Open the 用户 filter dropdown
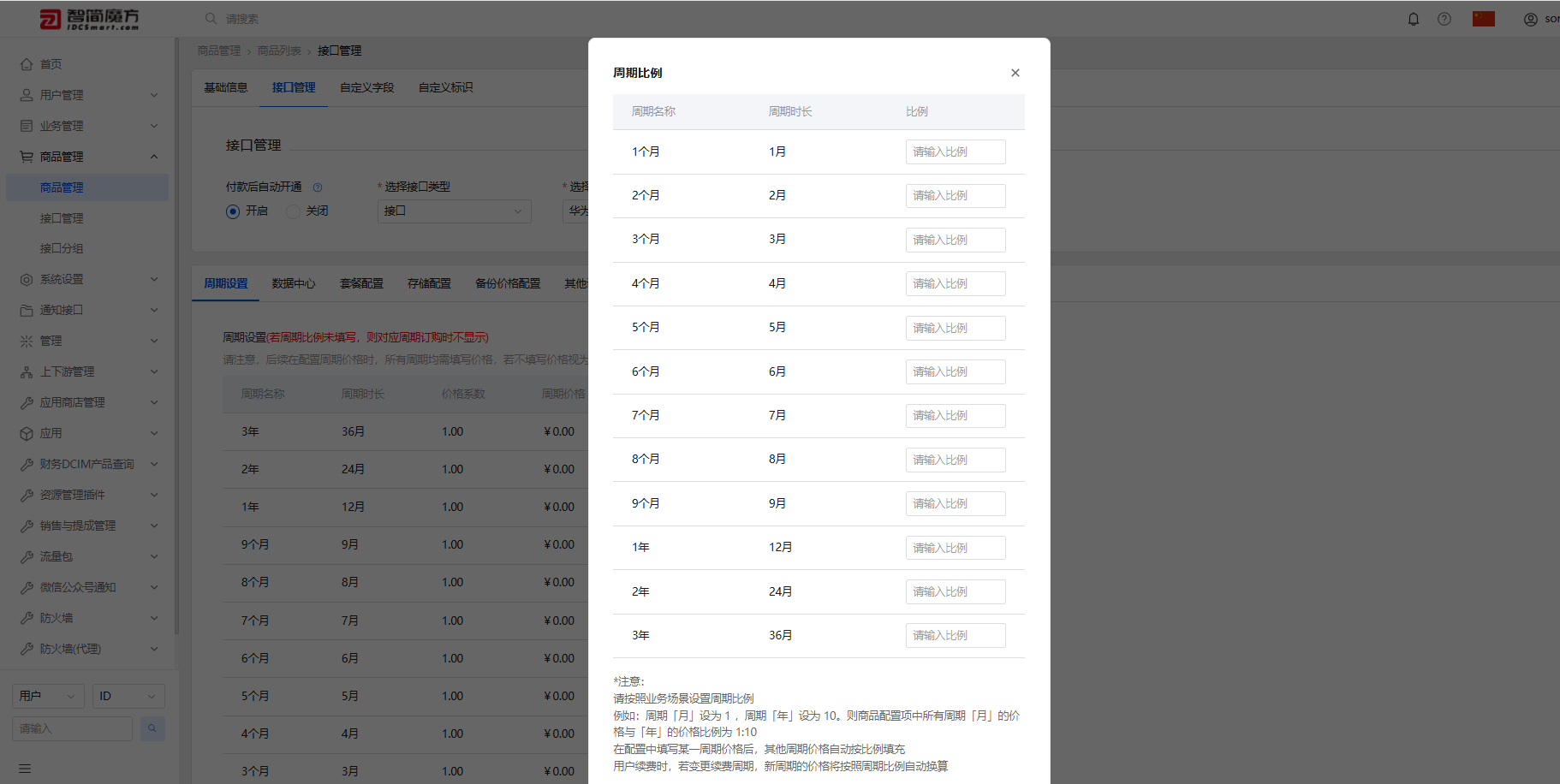 point(49,696)
